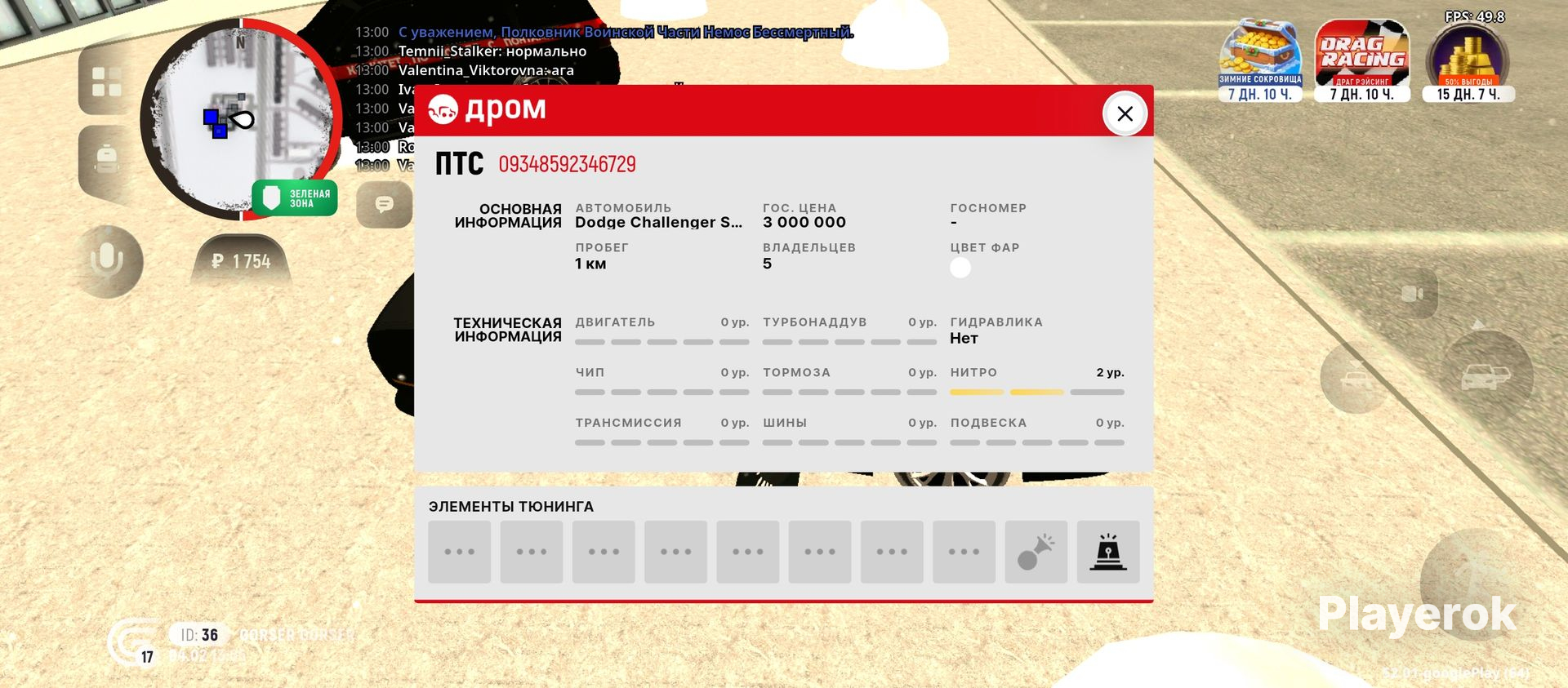The height and width of the screenshot is (688, 1568).
Task: Click the blue Полковник chat message
Action: [626, 32]
